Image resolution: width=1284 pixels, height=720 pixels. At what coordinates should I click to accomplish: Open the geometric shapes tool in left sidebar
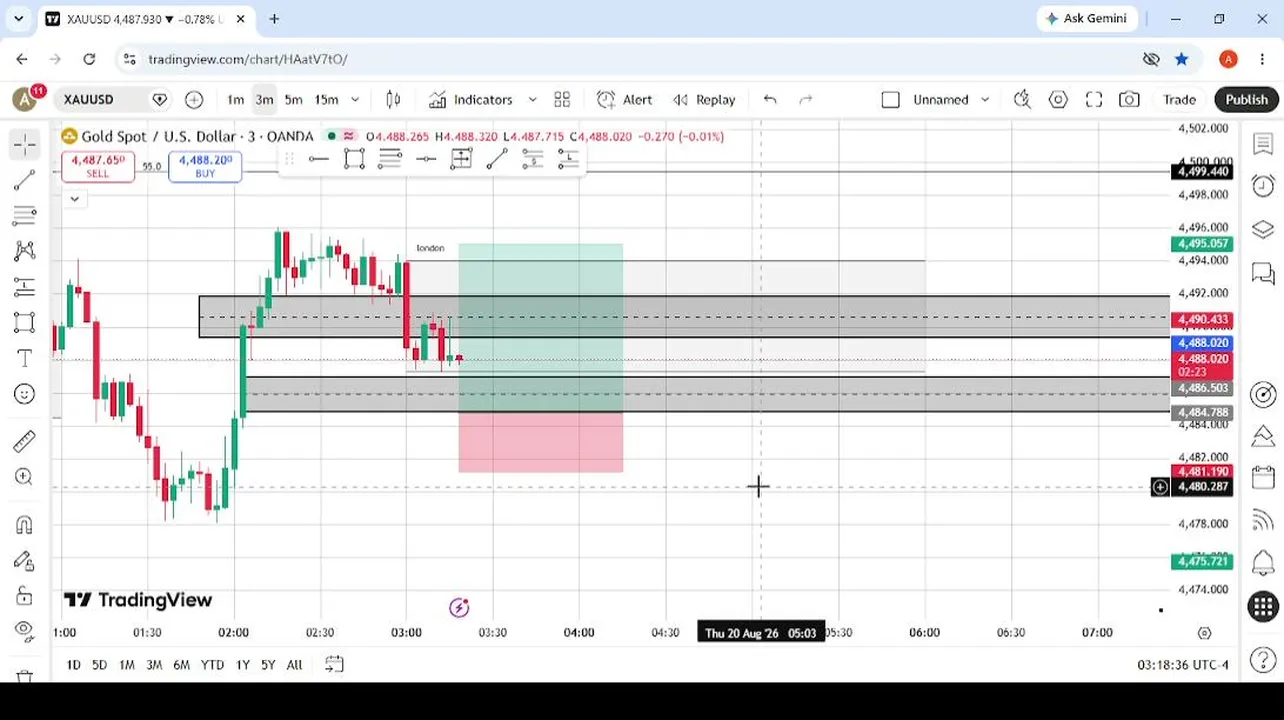tap(25, 323)
